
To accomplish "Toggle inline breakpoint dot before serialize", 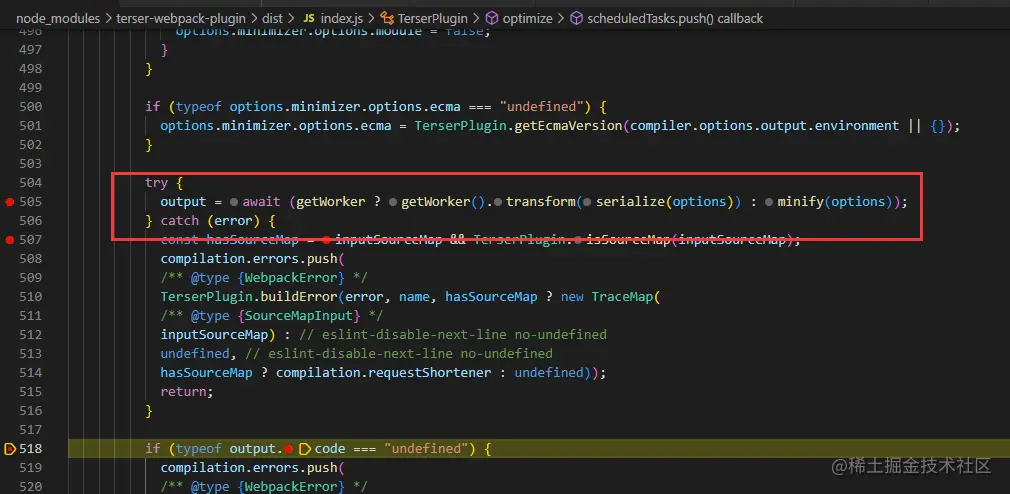I will coord(587,202).
